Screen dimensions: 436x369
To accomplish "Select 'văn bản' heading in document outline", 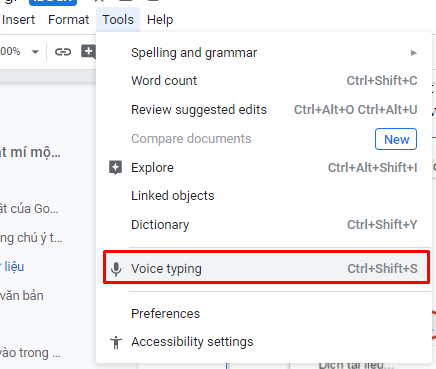I will (22, 296).
